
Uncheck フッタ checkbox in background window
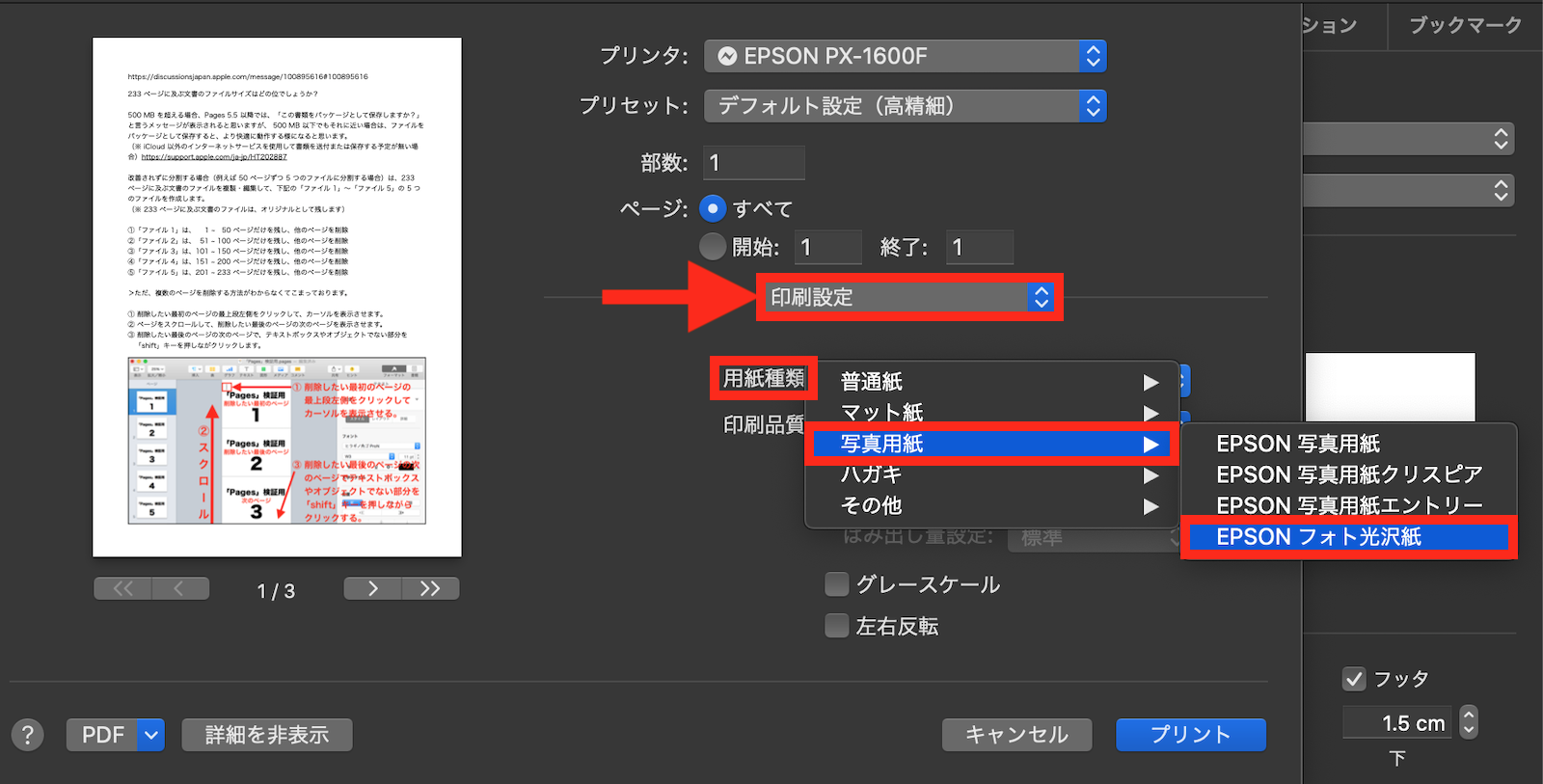tap(1354, 679)
